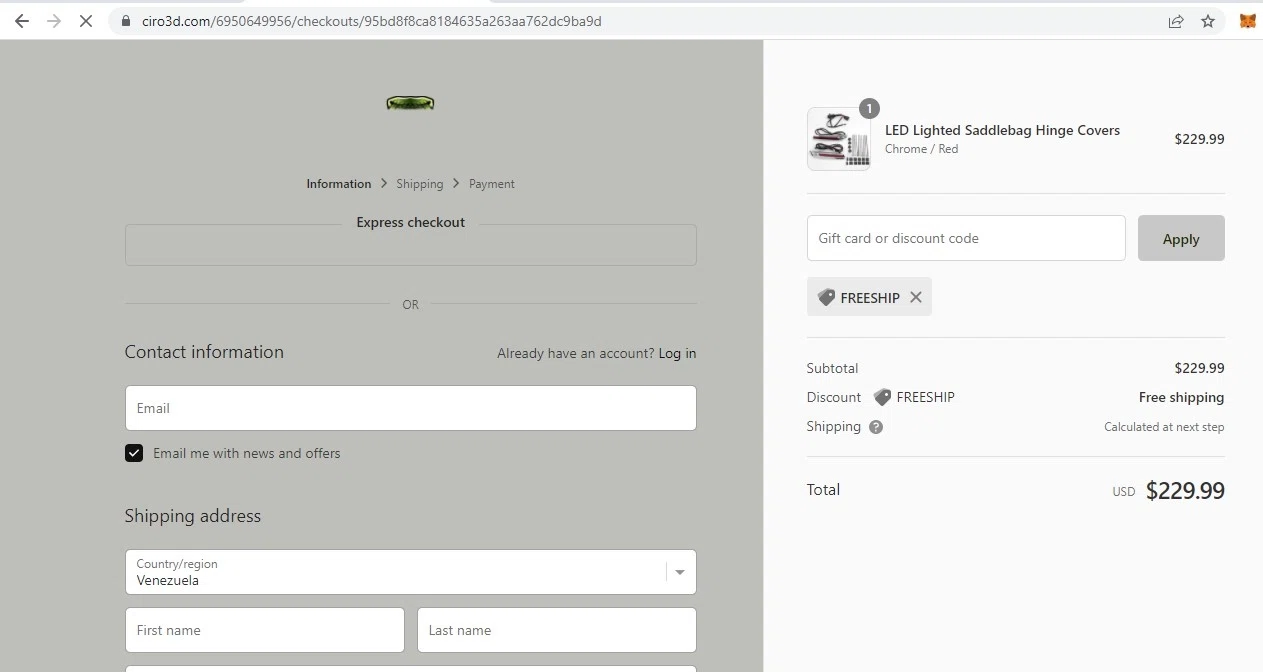Click the Last name field
Viewport: 1263px width, 672px height.
coord(556,630)
